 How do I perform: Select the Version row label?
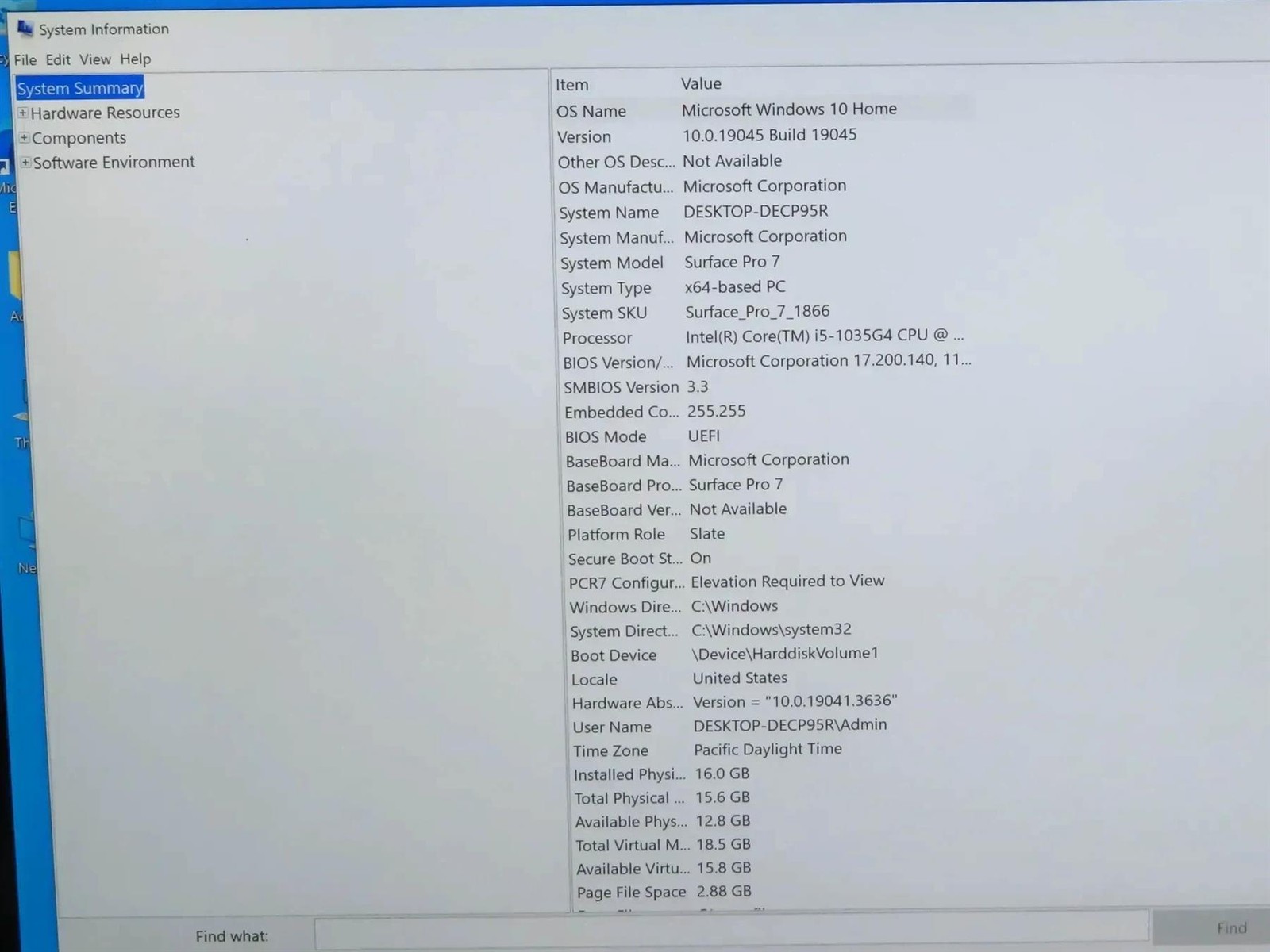tap(584, 136)
